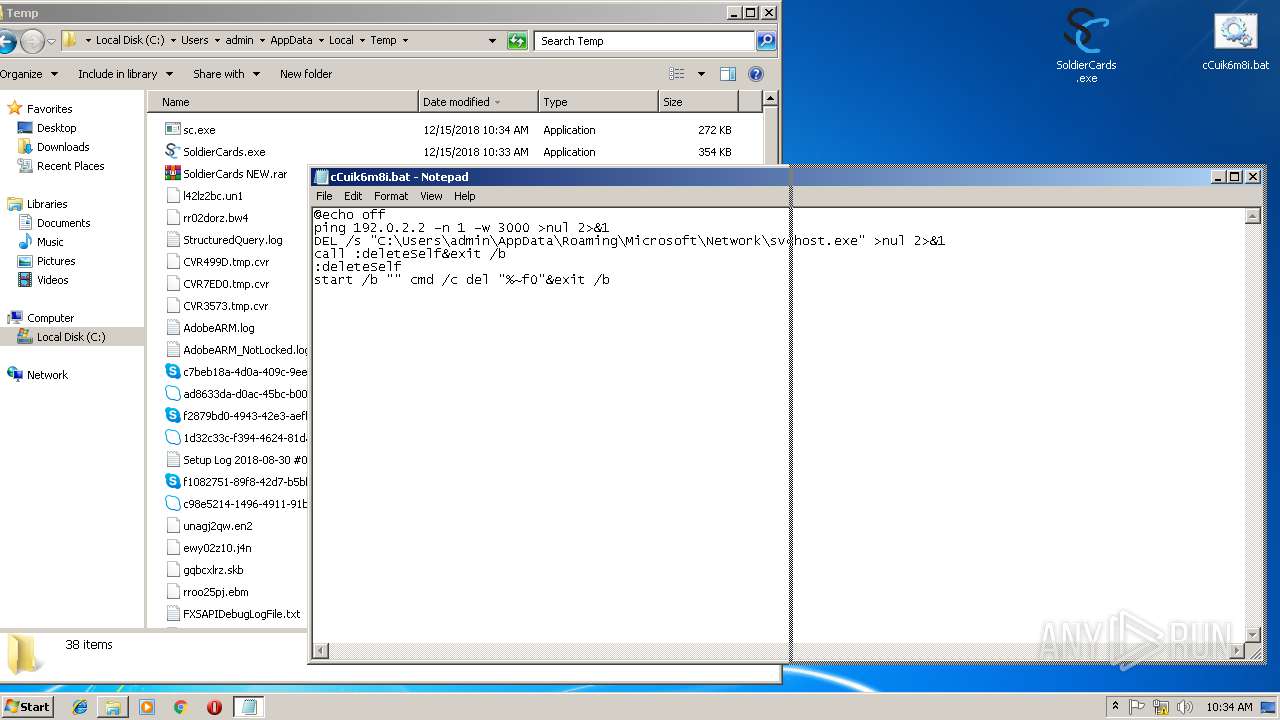Click the volume tray icon

(x=1187, y=707)
